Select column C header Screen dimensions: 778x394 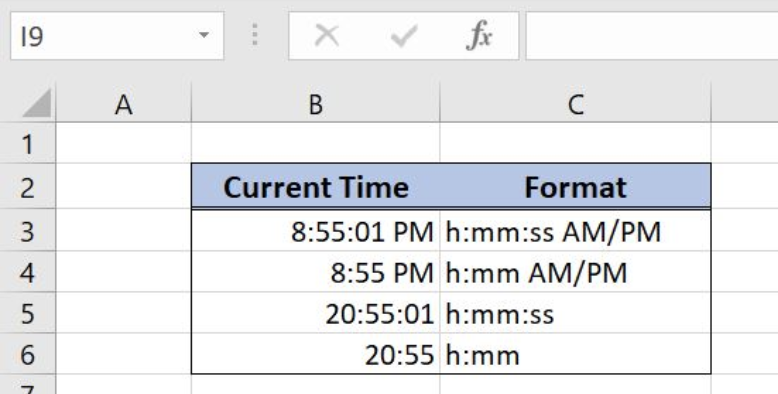(576, 103)
